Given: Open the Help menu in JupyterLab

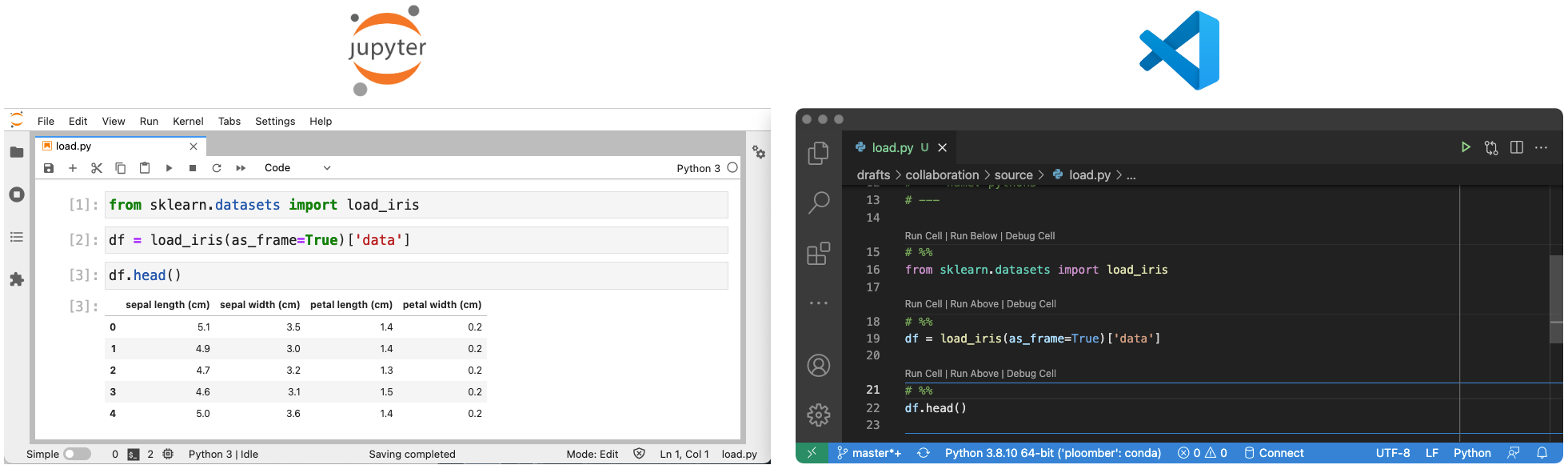Looking at the screenshot, I should click(321, 121).
